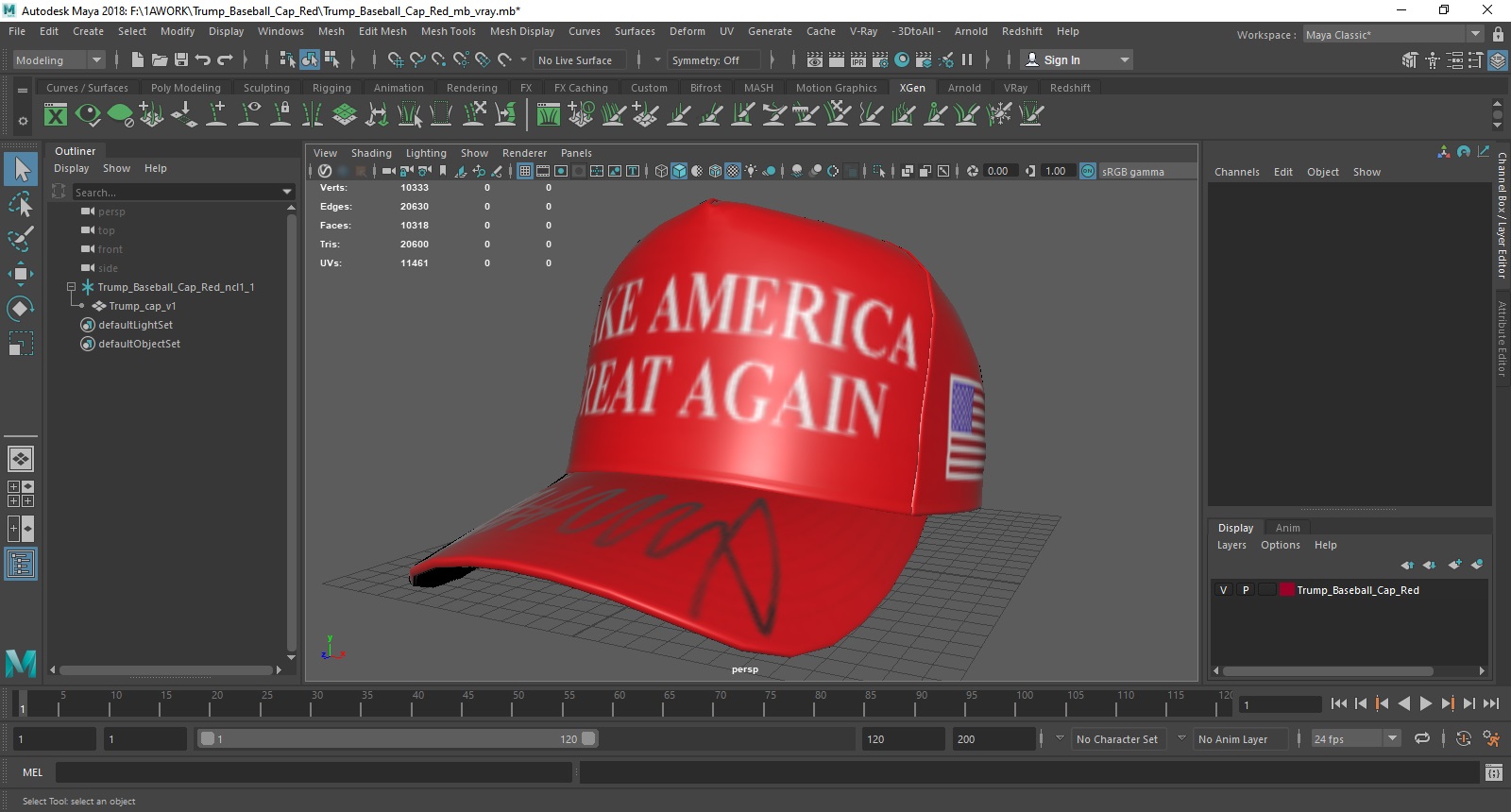1511x812 pixels.
Task: Enable smooth shade all cube icon
Action: pyautogui.click(x=679, y=171)
